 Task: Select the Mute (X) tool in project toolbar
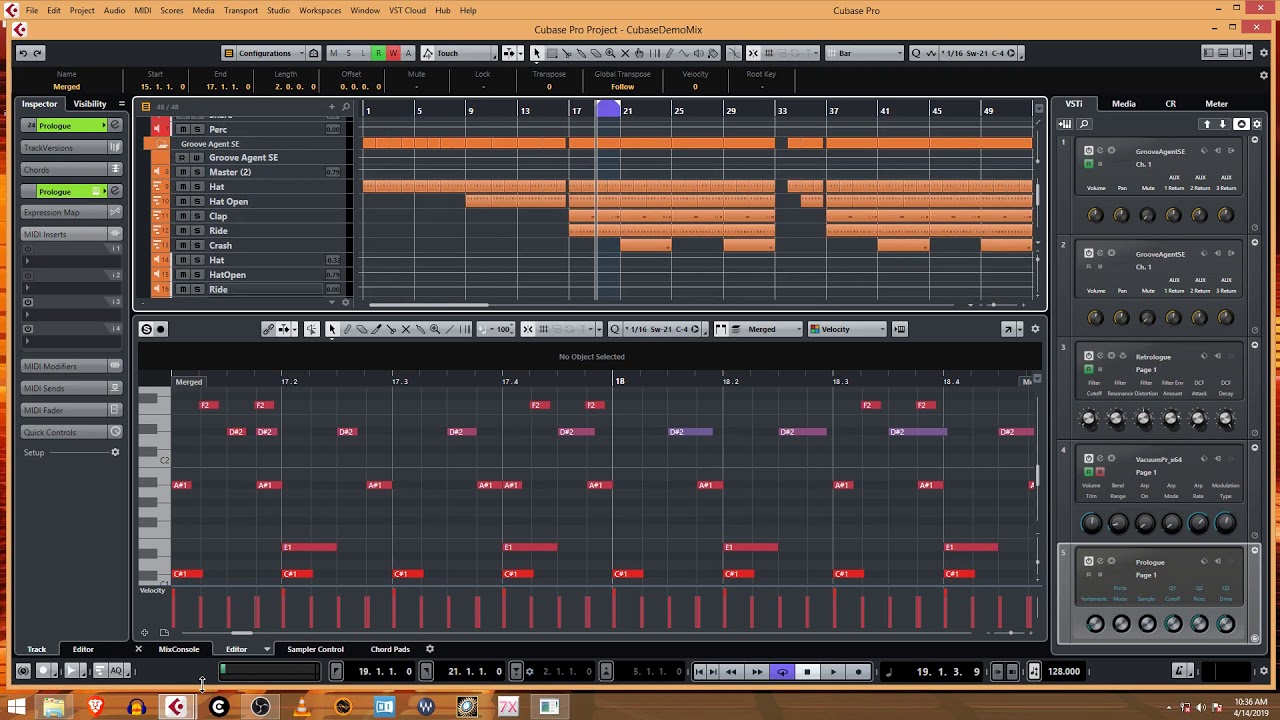tap(626, 53)
